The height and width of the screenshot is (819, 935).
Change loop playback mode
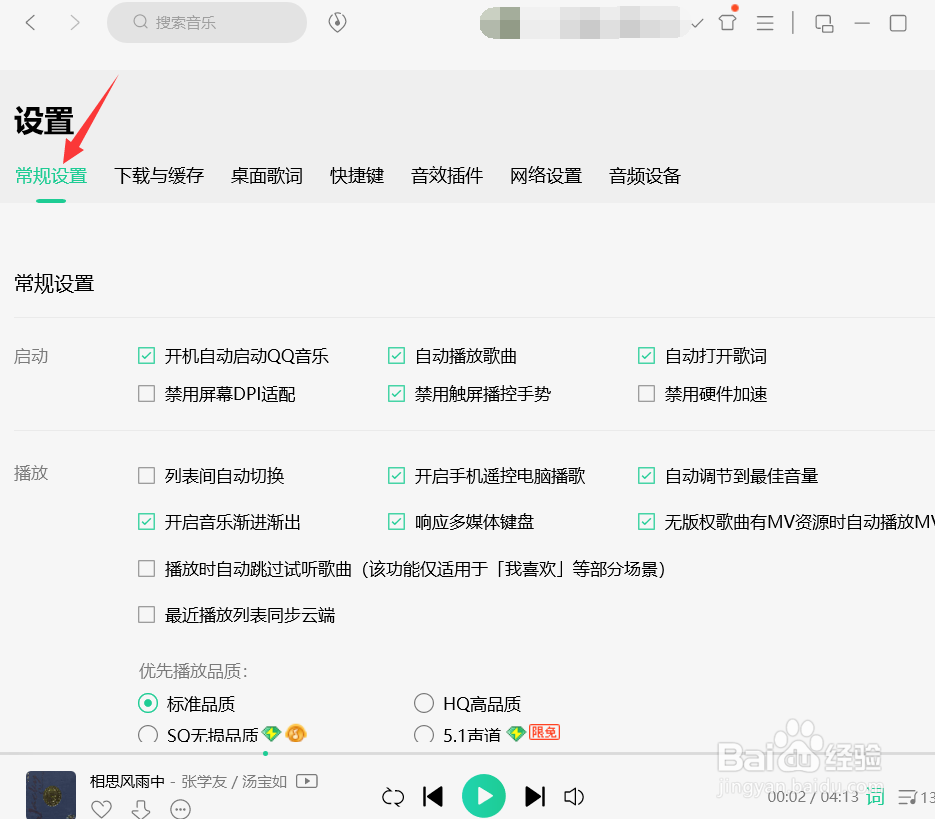coord(393,796)
